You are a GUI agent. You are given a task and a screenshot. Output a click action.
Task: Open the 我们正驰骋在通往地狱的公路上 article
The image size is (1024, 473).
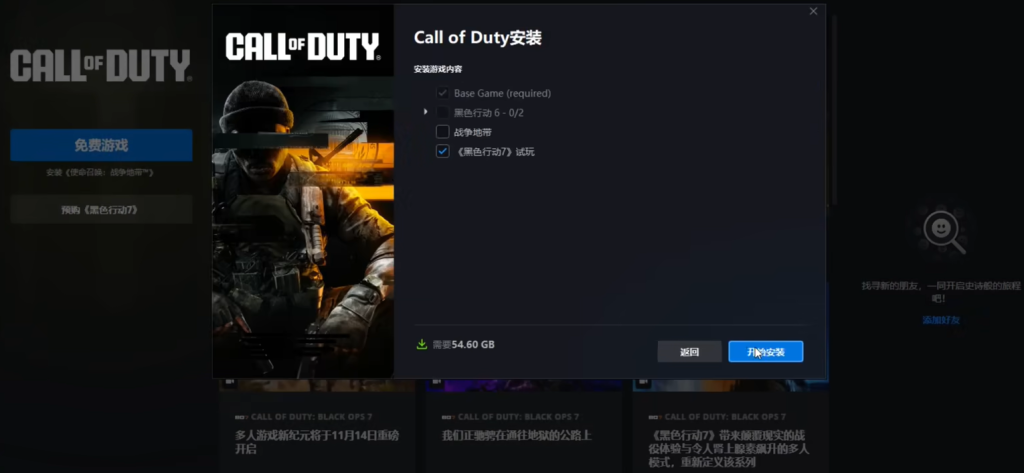[516, 435]
